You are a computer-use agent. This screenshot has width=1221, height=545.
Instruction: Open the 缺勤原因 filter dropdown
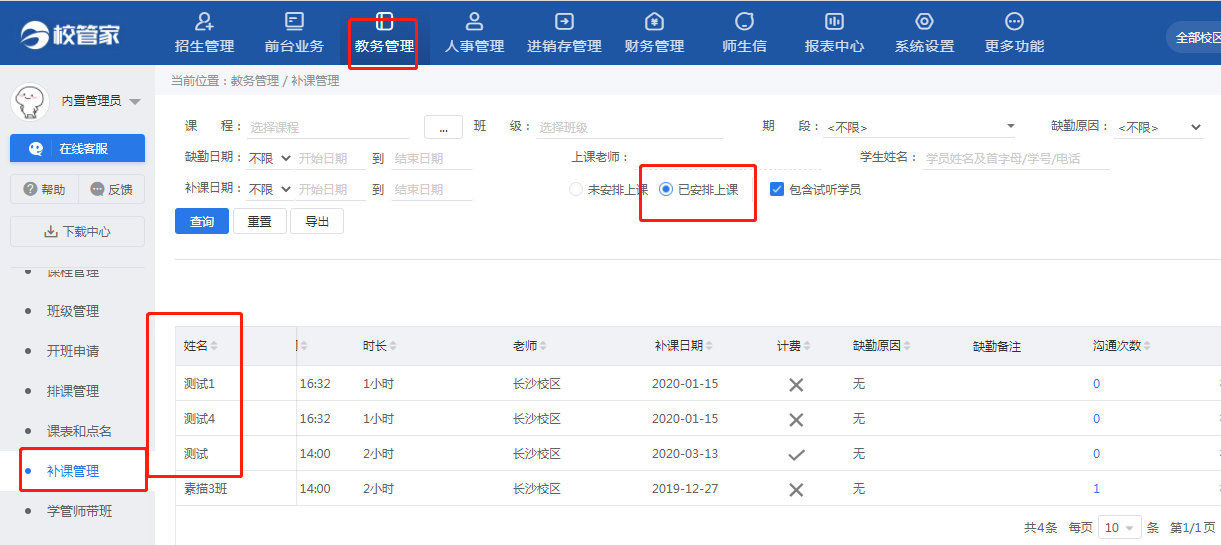(1159, 127)
